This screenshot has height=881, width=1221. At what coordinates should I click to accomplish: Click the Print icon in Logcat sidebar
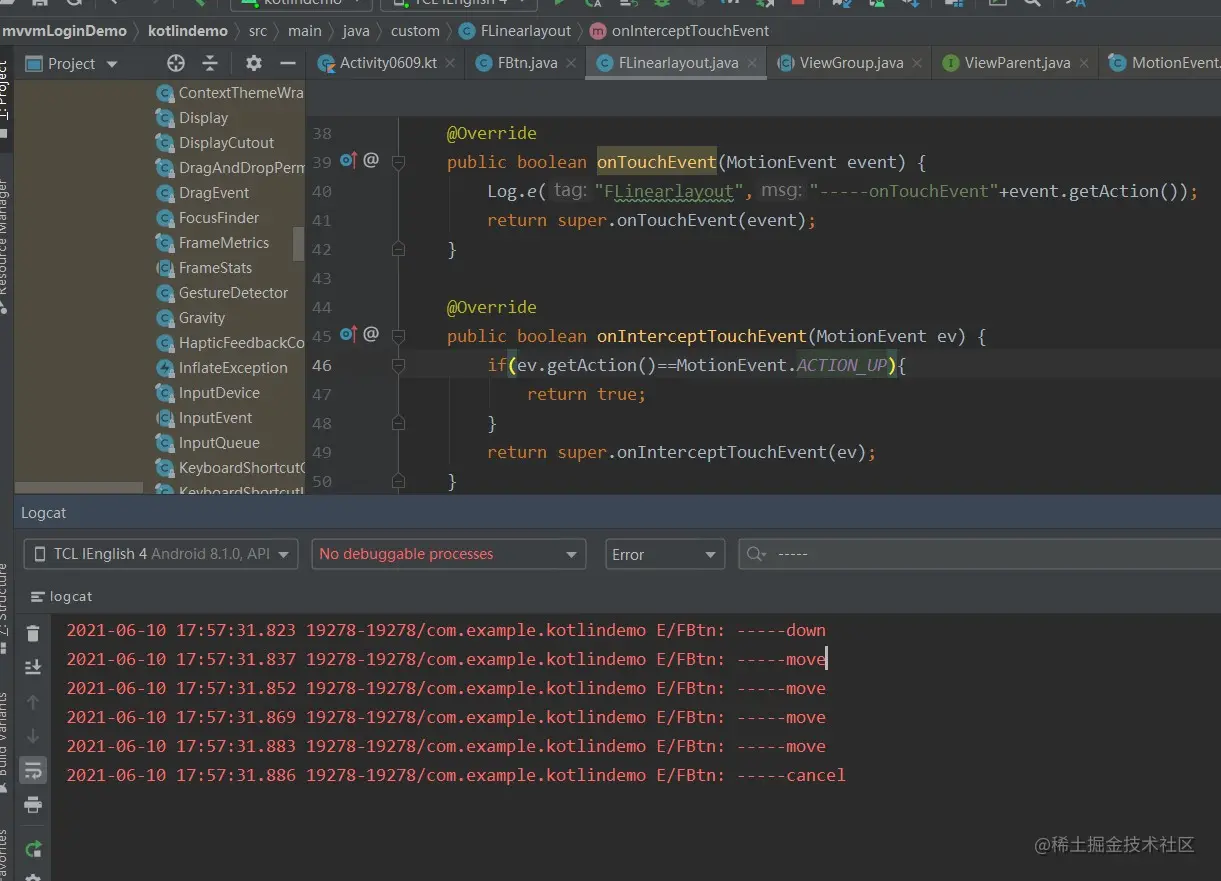[33, 805]
